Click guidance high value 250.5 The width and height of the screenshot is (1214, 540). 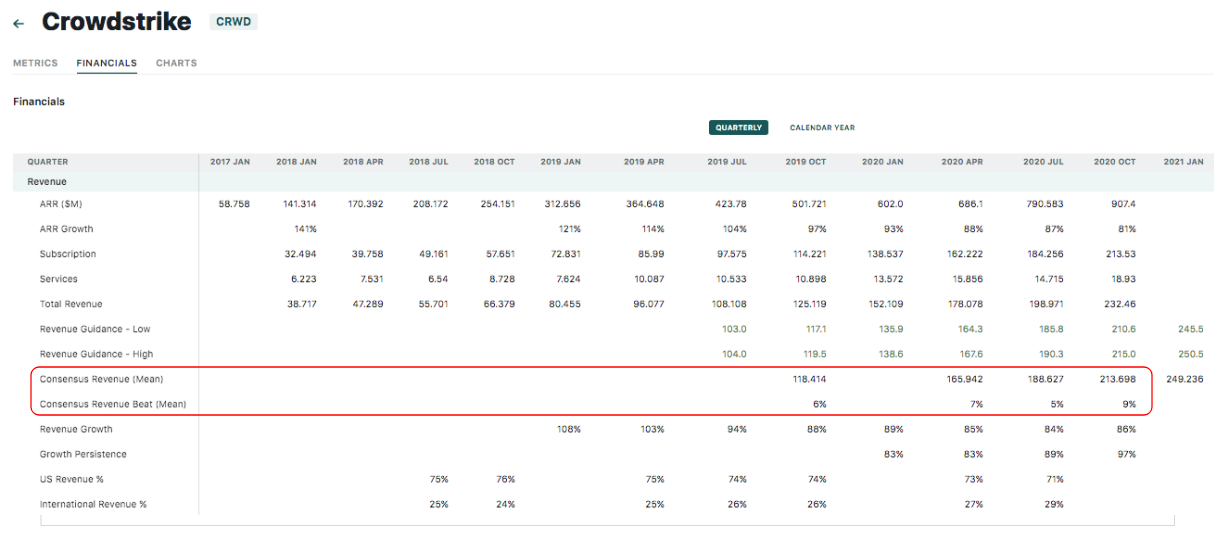coord(1191,354)
